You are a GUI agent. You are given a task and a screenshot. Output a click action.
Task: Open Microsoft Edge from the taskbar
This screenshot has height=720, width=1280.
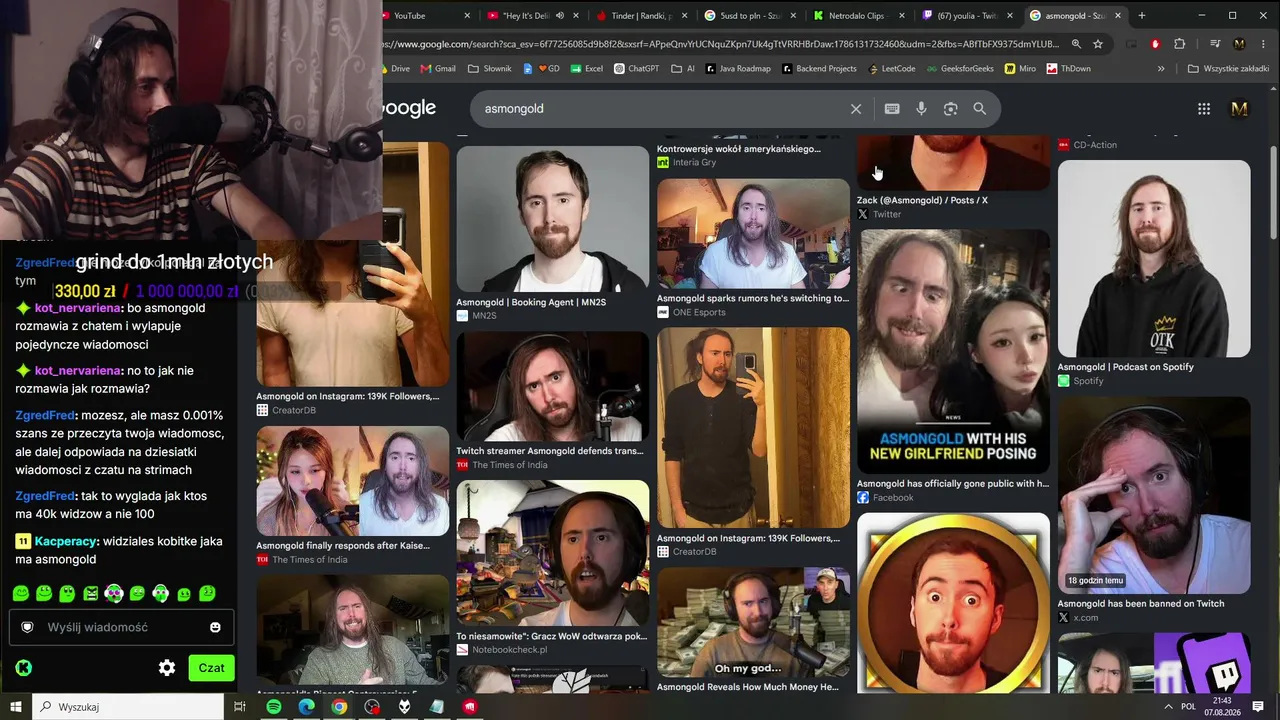pyautogui.click(x=306, y=707)
